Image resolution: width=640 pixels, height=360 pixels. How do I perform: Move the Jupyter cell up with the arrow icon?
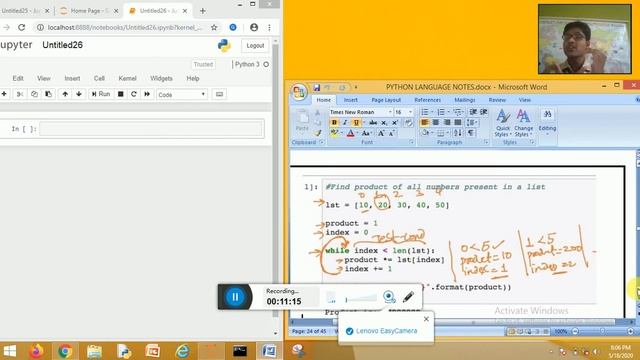pos(65,94)
